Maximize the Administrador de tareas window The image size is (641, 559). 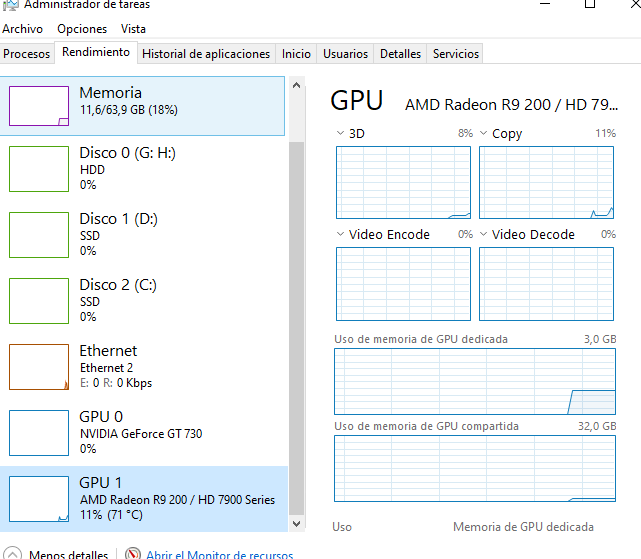pos(590,4)
